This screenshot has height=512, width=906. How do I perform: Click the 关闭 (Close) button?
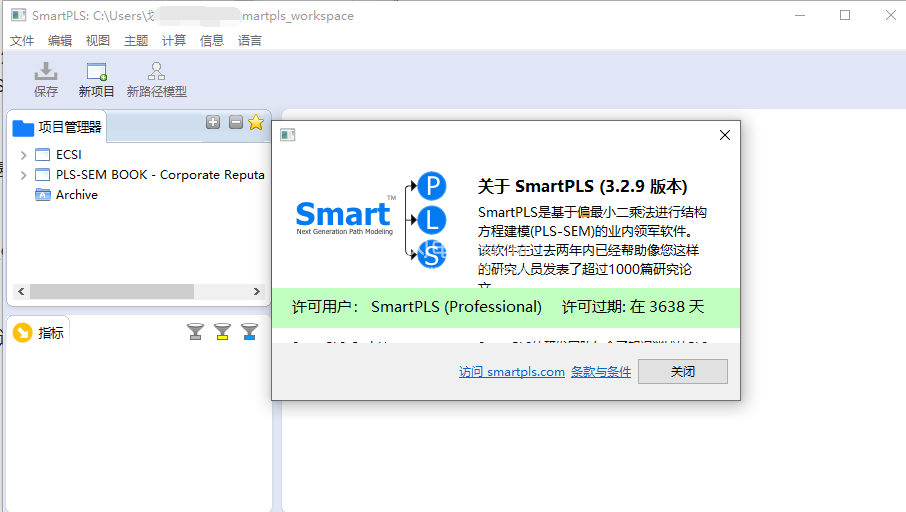pyautogui.click(x=682, y=372)
